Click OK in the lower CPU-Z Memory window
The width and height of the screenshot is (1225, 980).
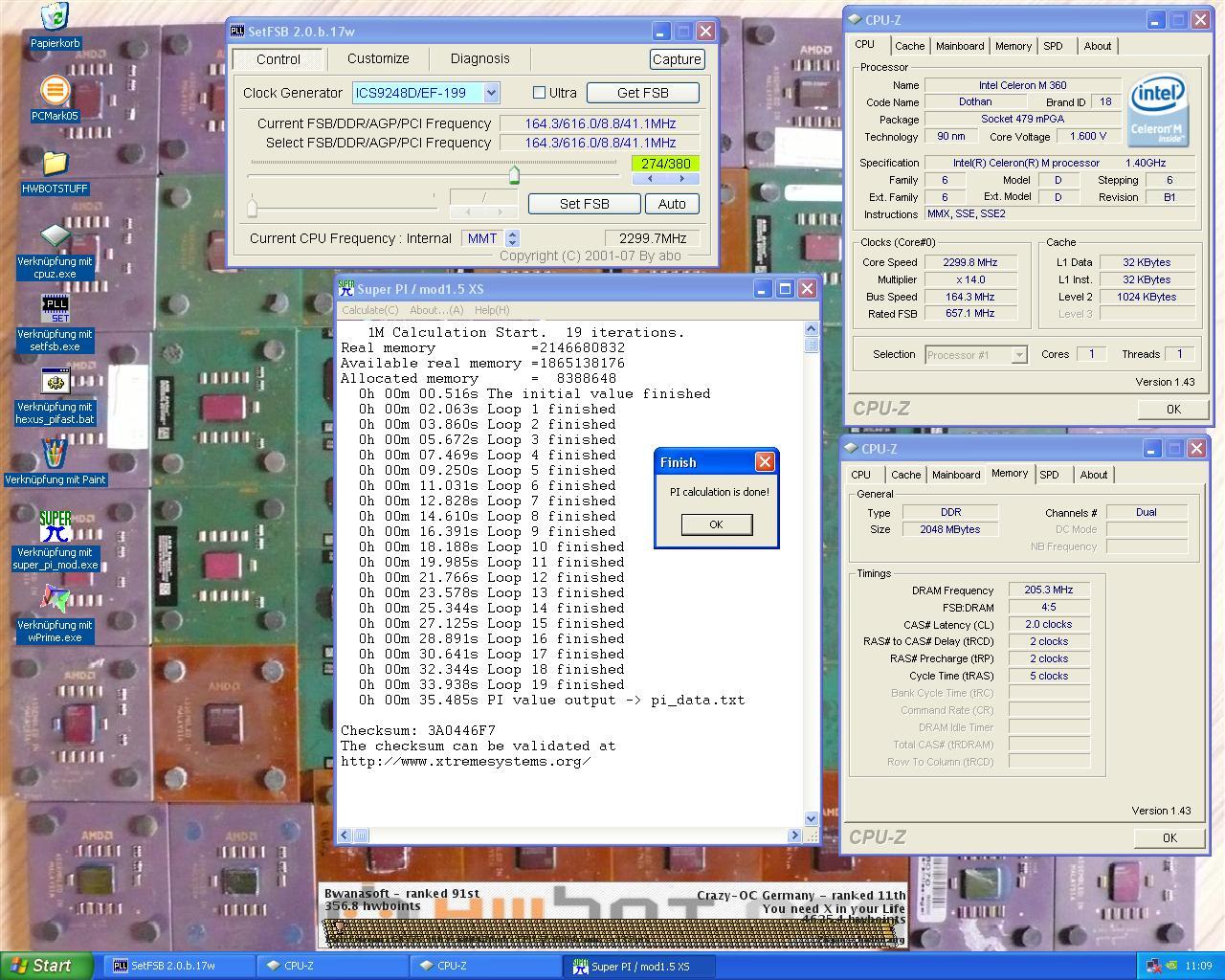point(1169,837)
